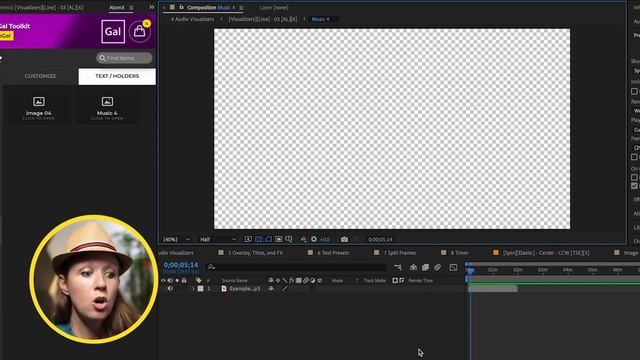Click the Adjustment Layer column header

(312, 280)
